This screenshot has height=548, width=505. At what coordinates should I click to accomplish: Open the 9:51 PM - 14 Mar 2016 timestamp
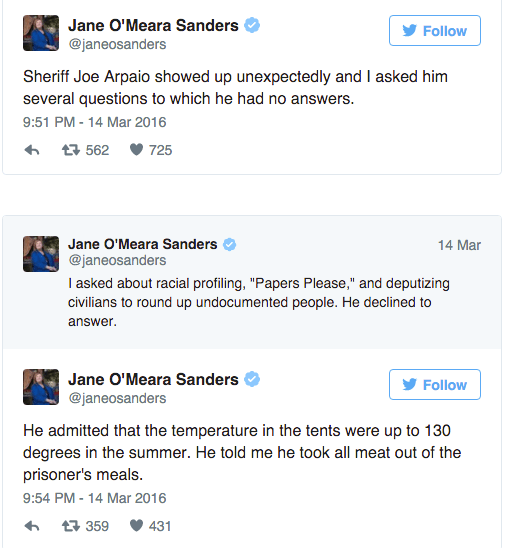[94, 122]
